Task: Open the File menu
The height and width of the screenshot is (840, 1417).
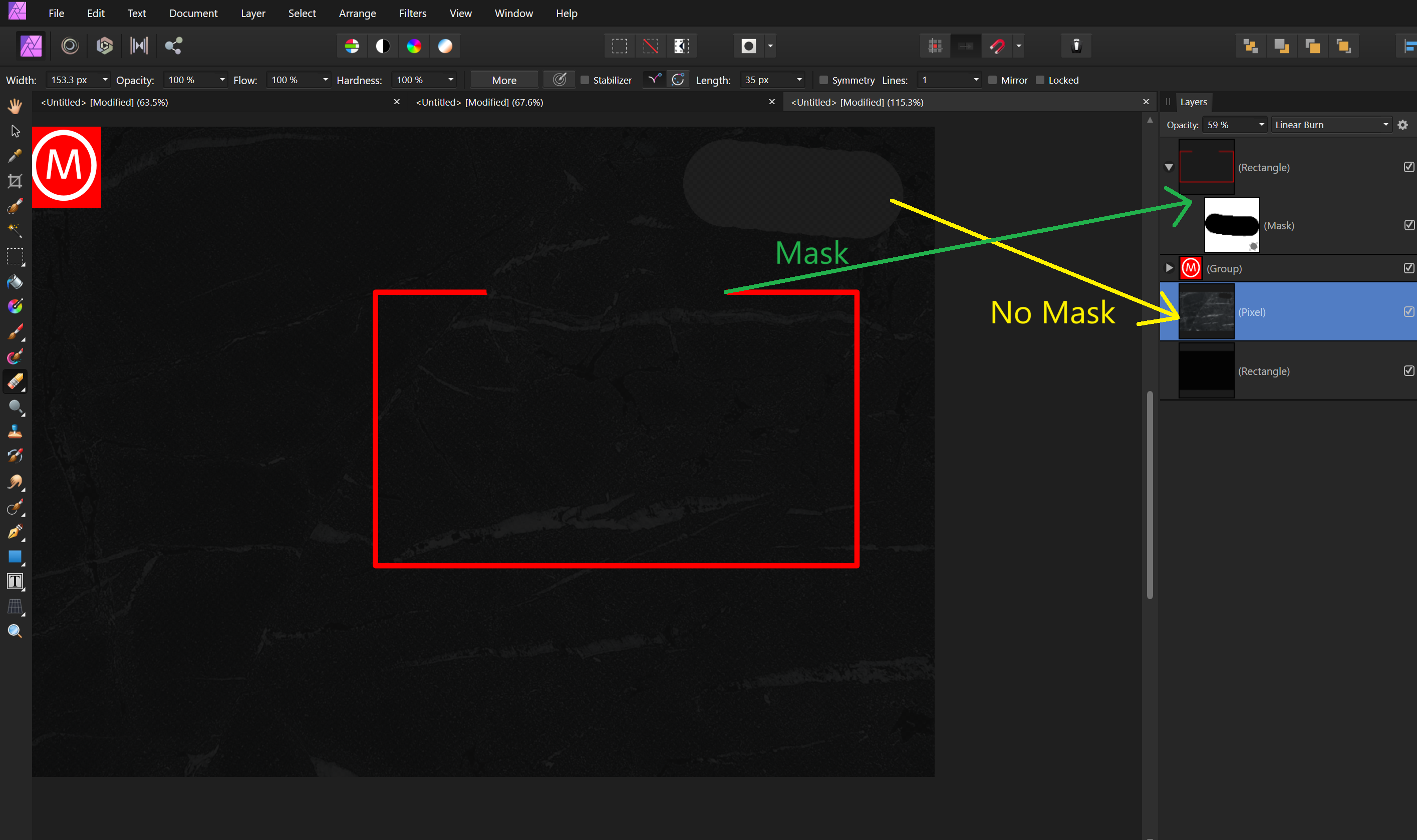Action: [x=56, y=13]
